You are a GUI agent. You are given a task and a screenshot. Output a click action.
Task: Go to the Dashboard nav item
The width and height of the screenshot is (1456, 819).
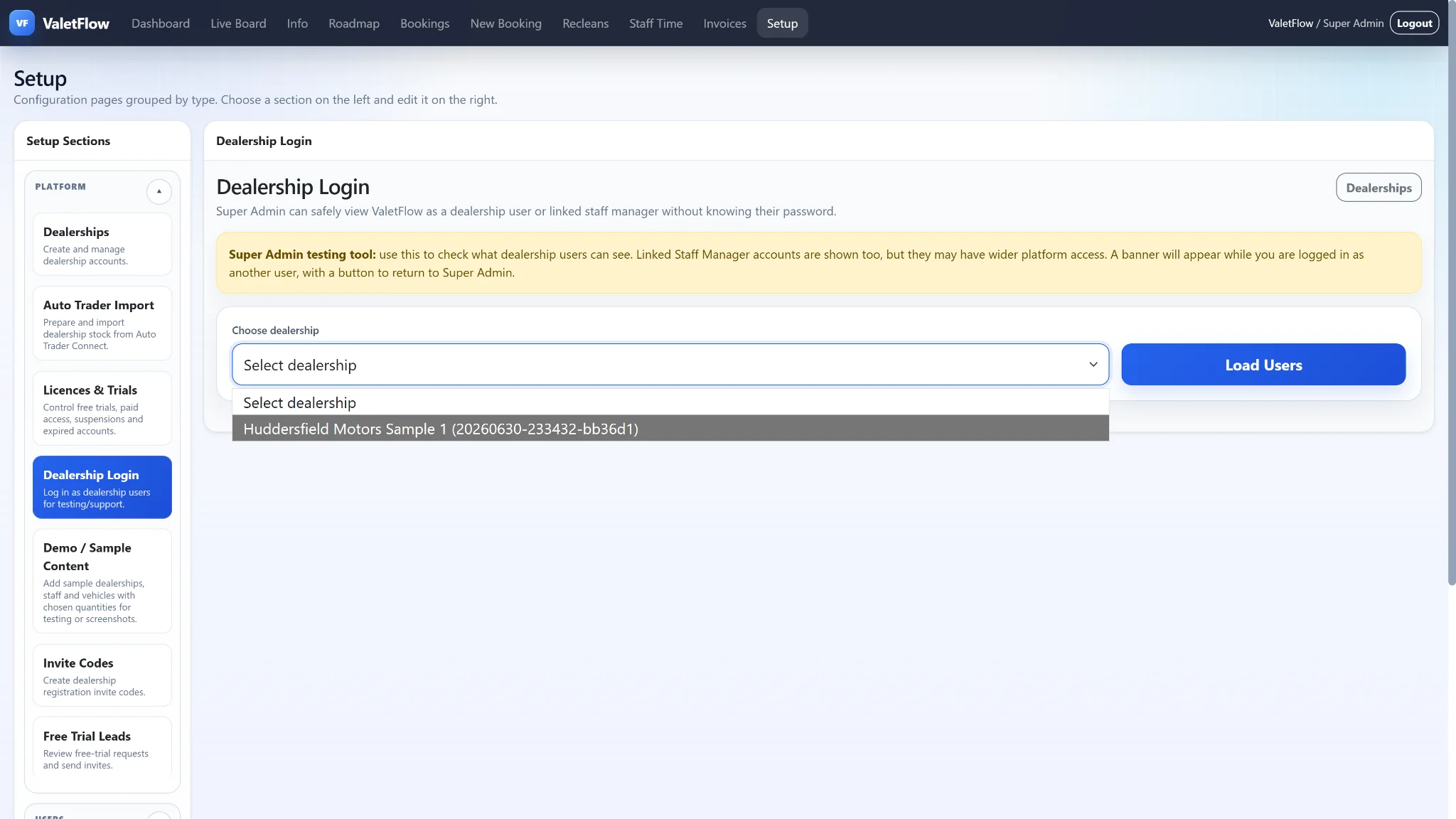point(161,23)
